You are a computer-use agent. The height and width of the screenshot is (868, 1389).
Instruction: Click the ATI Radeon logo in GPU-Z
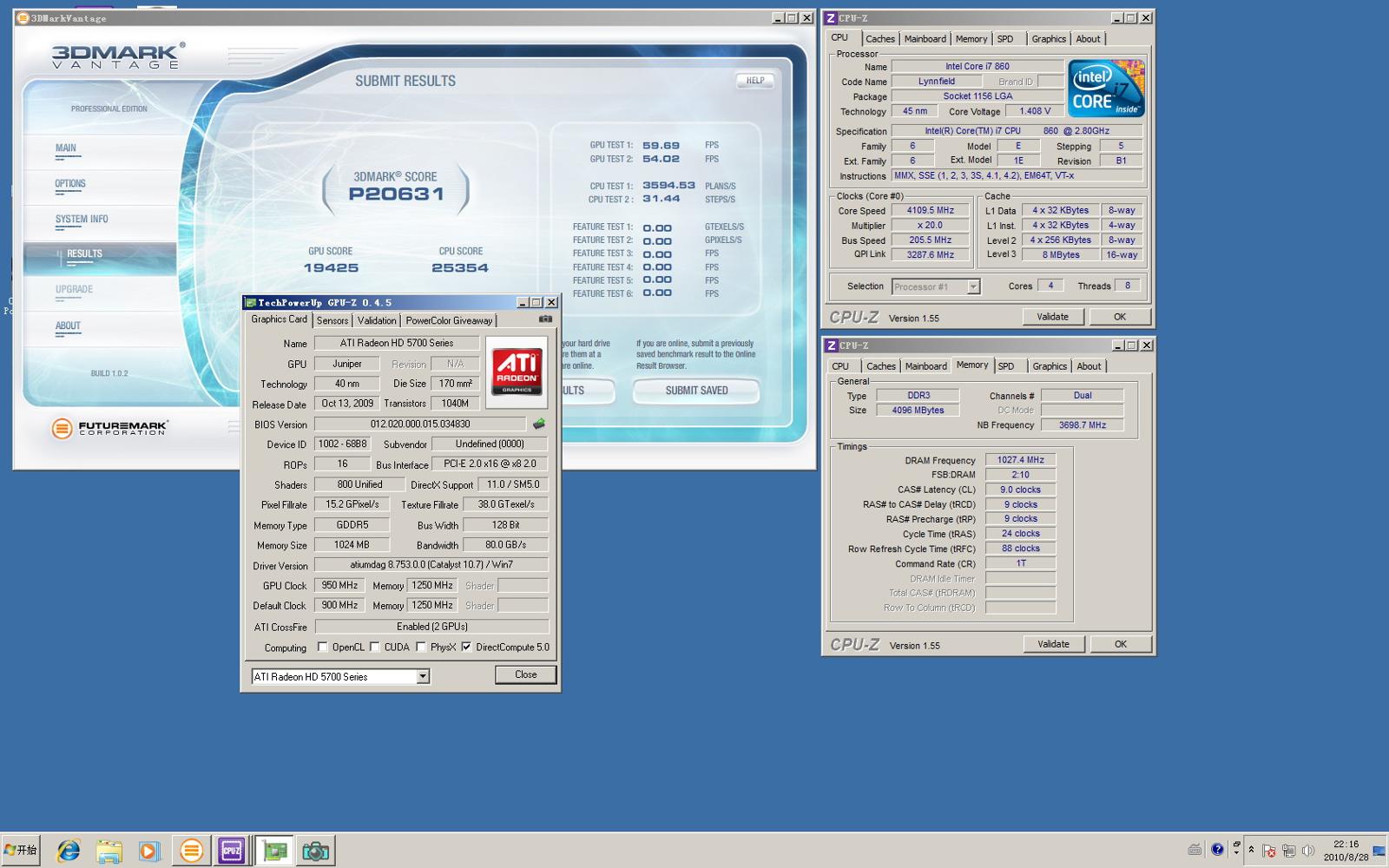[517, 372]
